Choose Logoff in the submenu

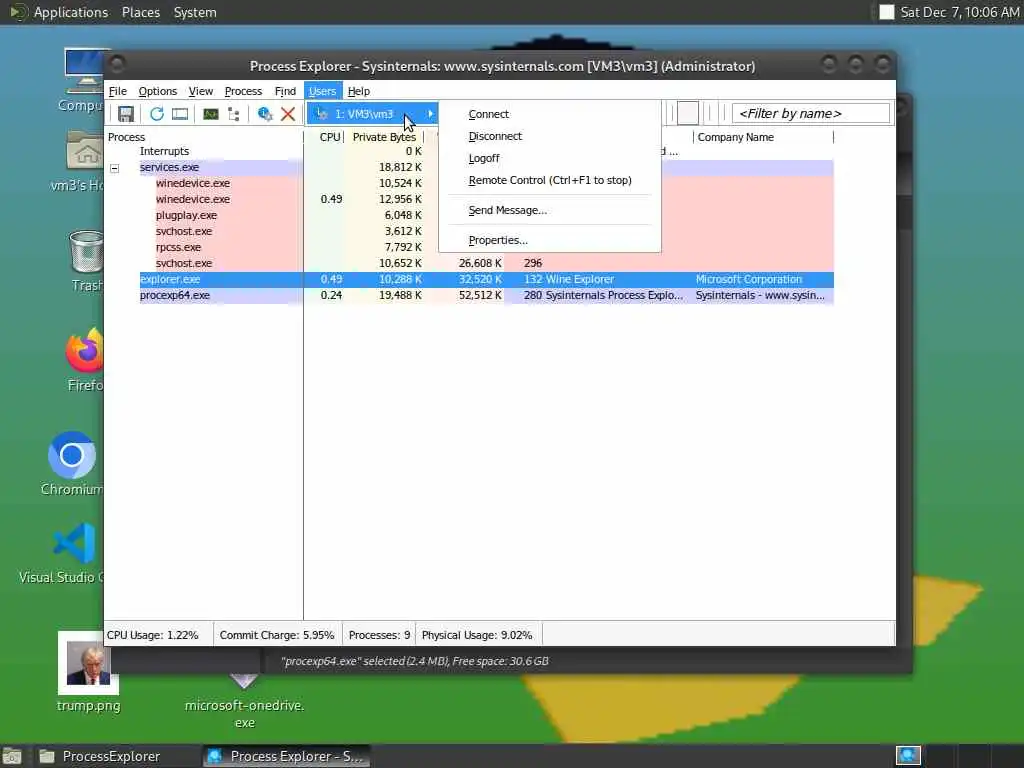(484, 159)
